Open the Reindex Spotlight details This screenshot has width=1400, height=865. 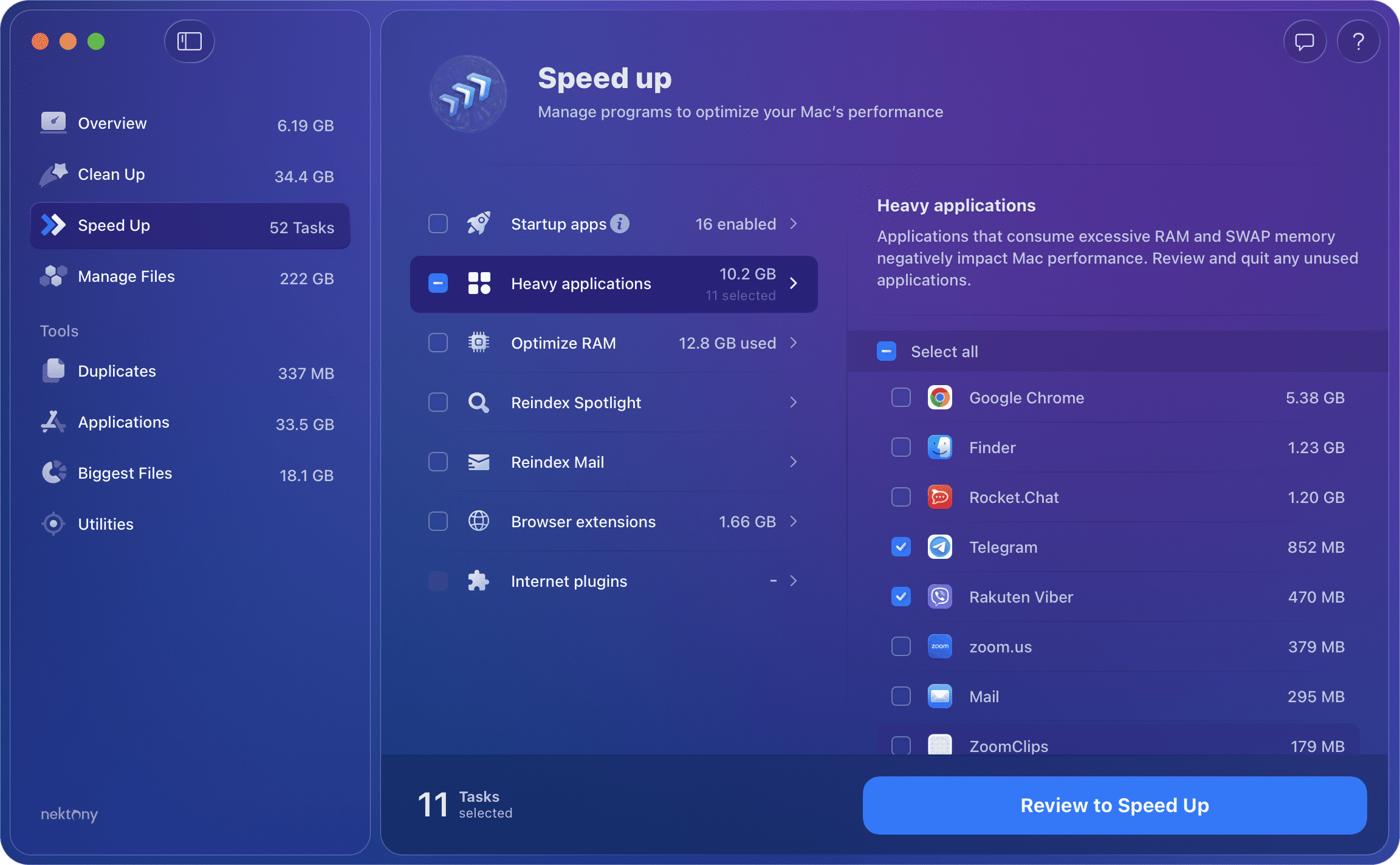tap(794, 402)
